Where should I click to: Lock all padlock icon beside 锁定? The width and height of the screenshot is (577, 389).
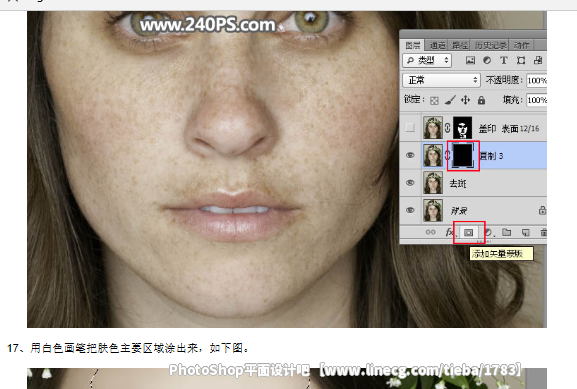tap(481, 100)
